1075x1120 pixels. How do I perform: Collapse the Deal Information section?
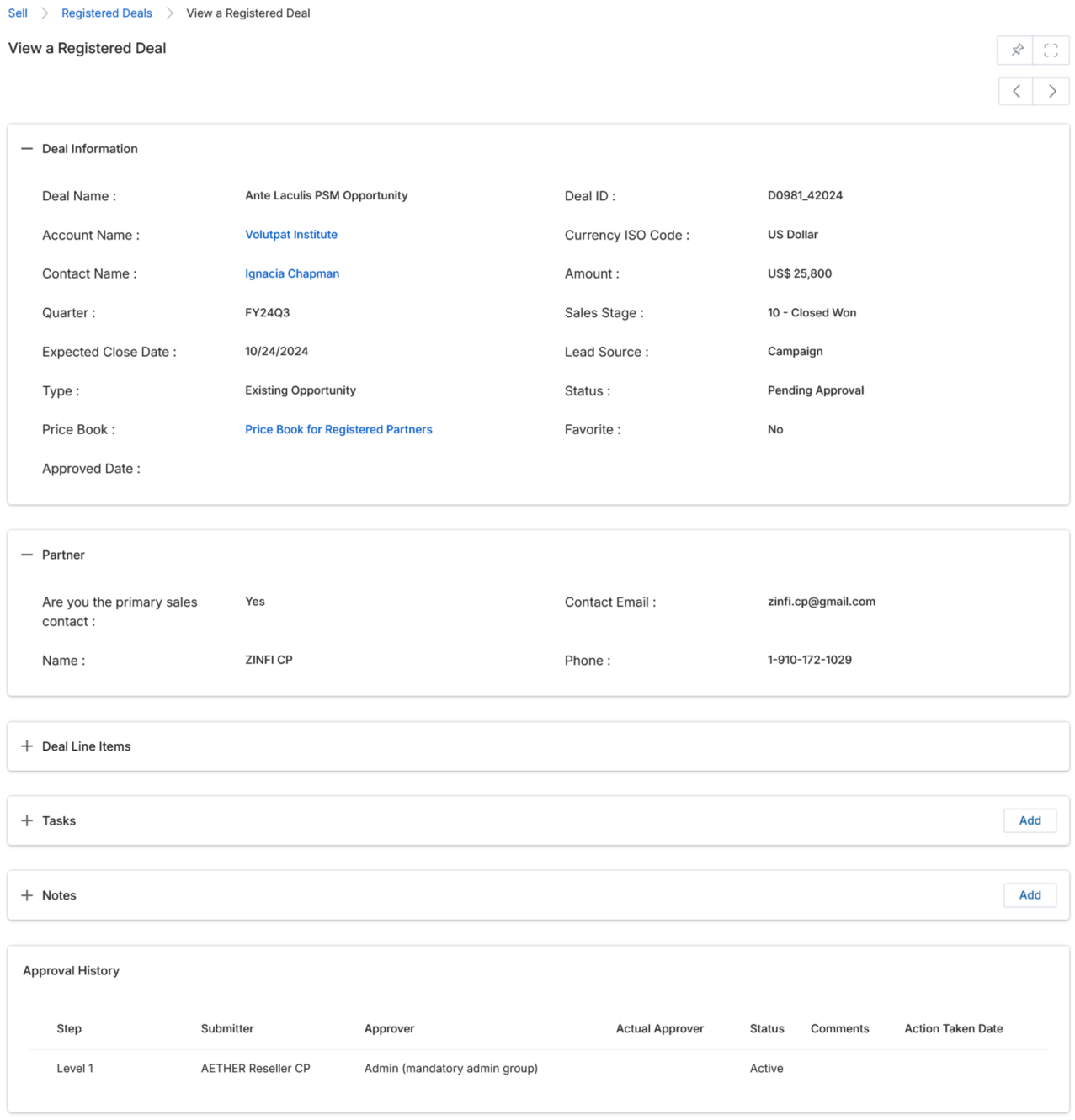[x=27, y=149]
